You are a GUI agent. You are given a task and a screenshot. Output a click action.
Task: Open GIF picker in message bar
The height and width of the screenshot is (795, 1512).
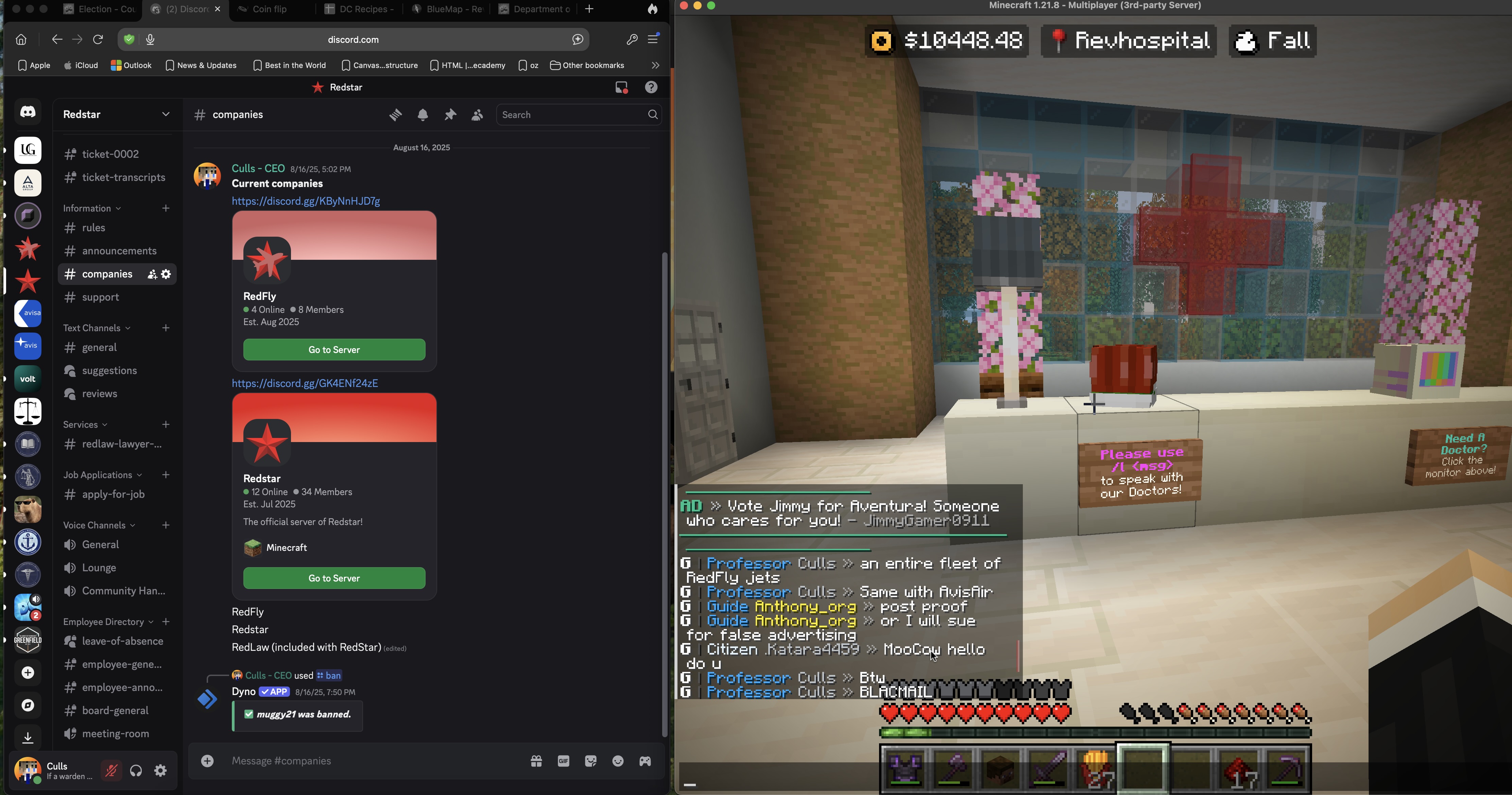(564, 761)
